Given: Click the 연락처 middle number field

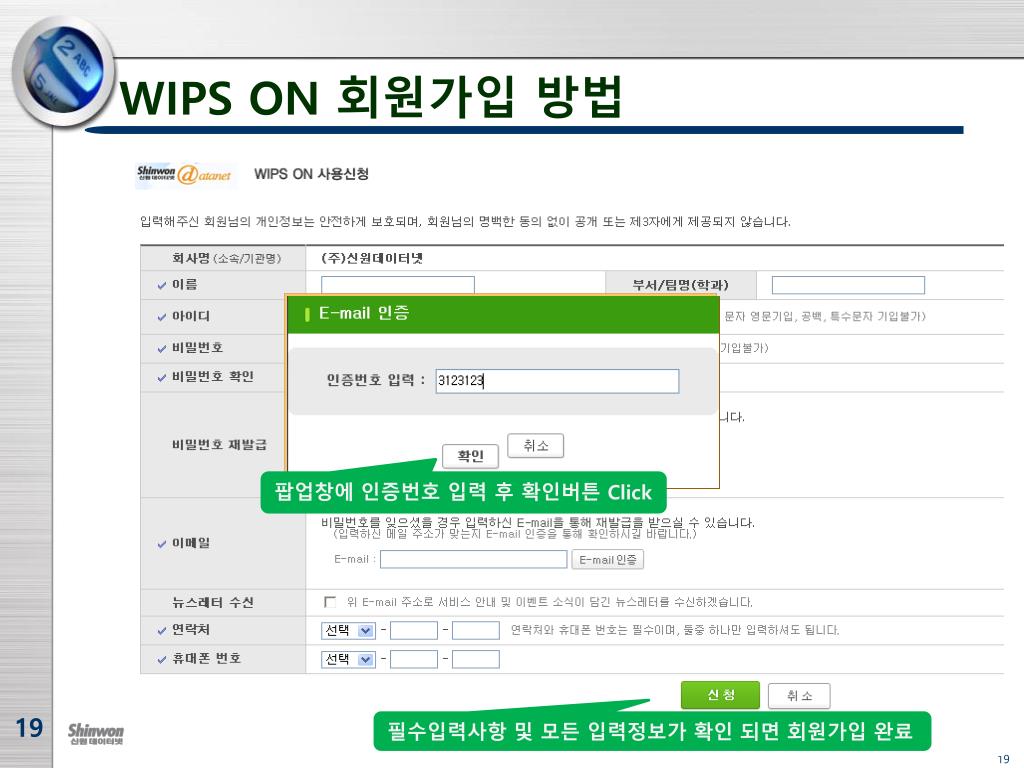Looking at the screenshot, I should (414, 631).
